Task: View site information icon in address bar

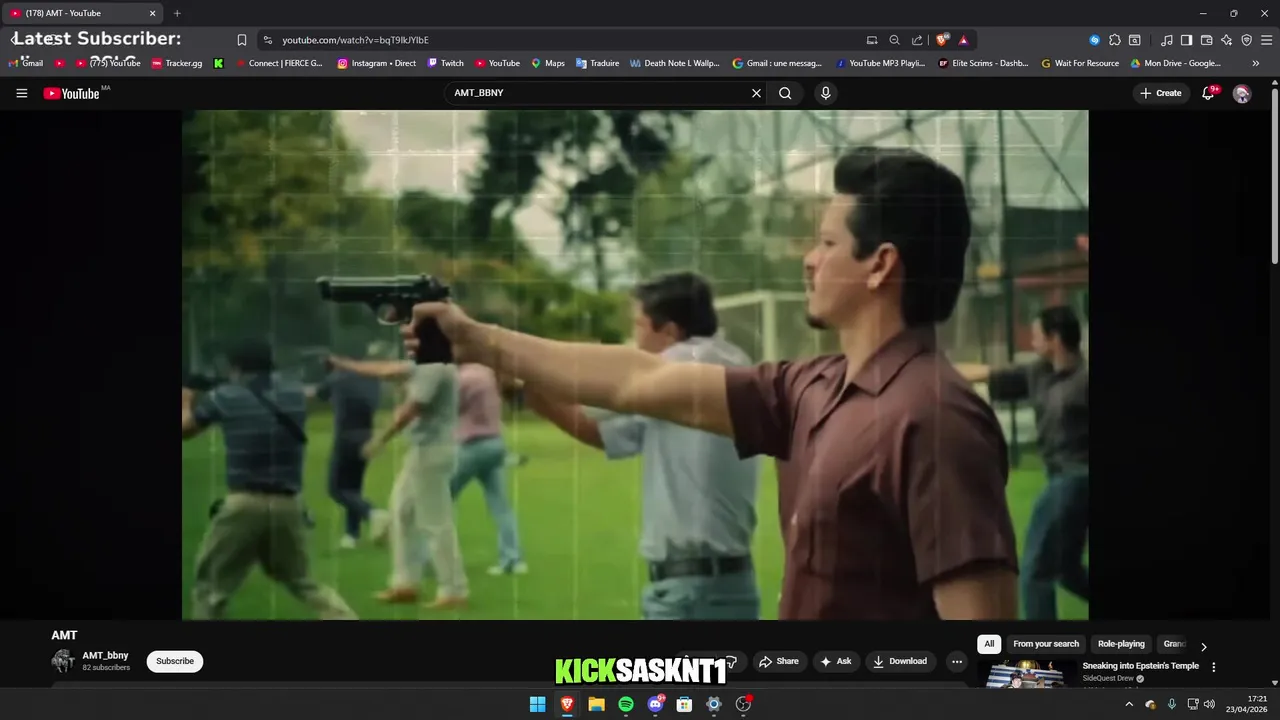Action: (x=267, y=40)
